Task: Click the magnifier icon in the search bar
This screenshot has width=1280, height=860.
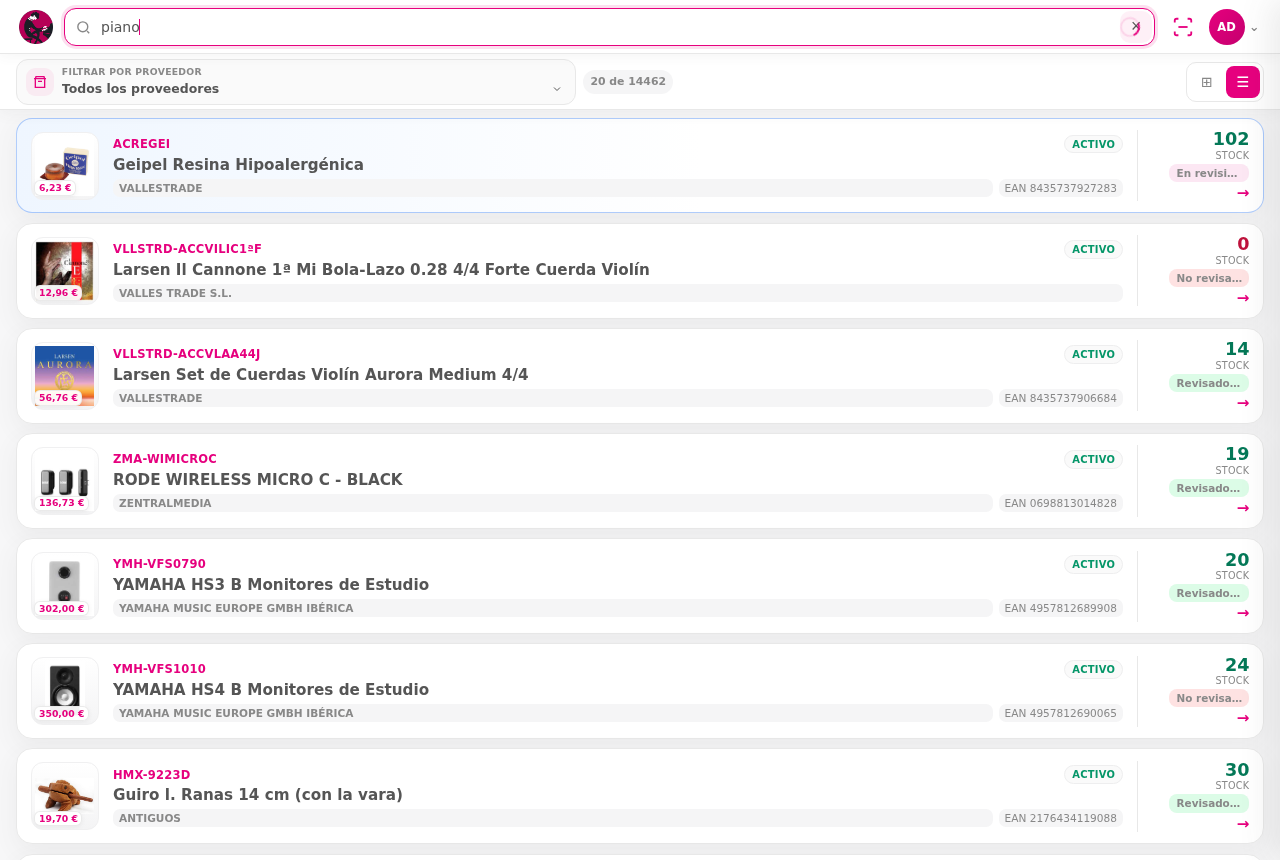Action: (84, 27)
